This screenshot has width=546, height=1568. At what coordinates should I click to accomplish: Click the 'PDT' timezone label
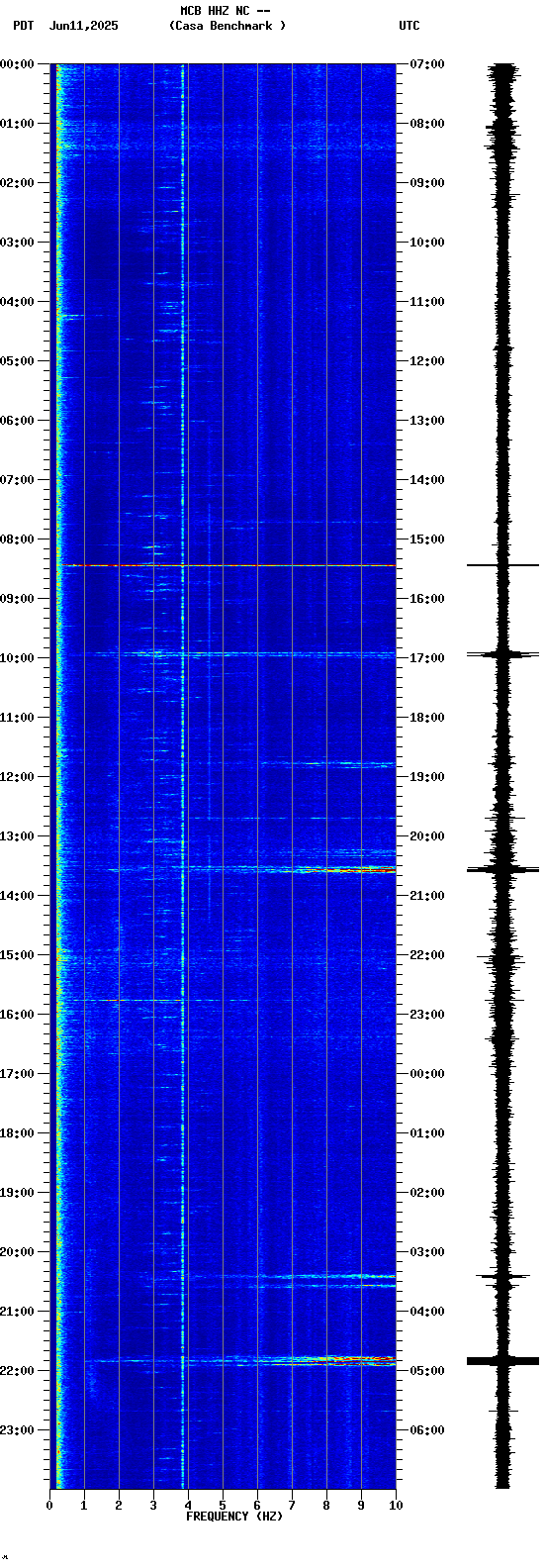[x=23, y=26]
